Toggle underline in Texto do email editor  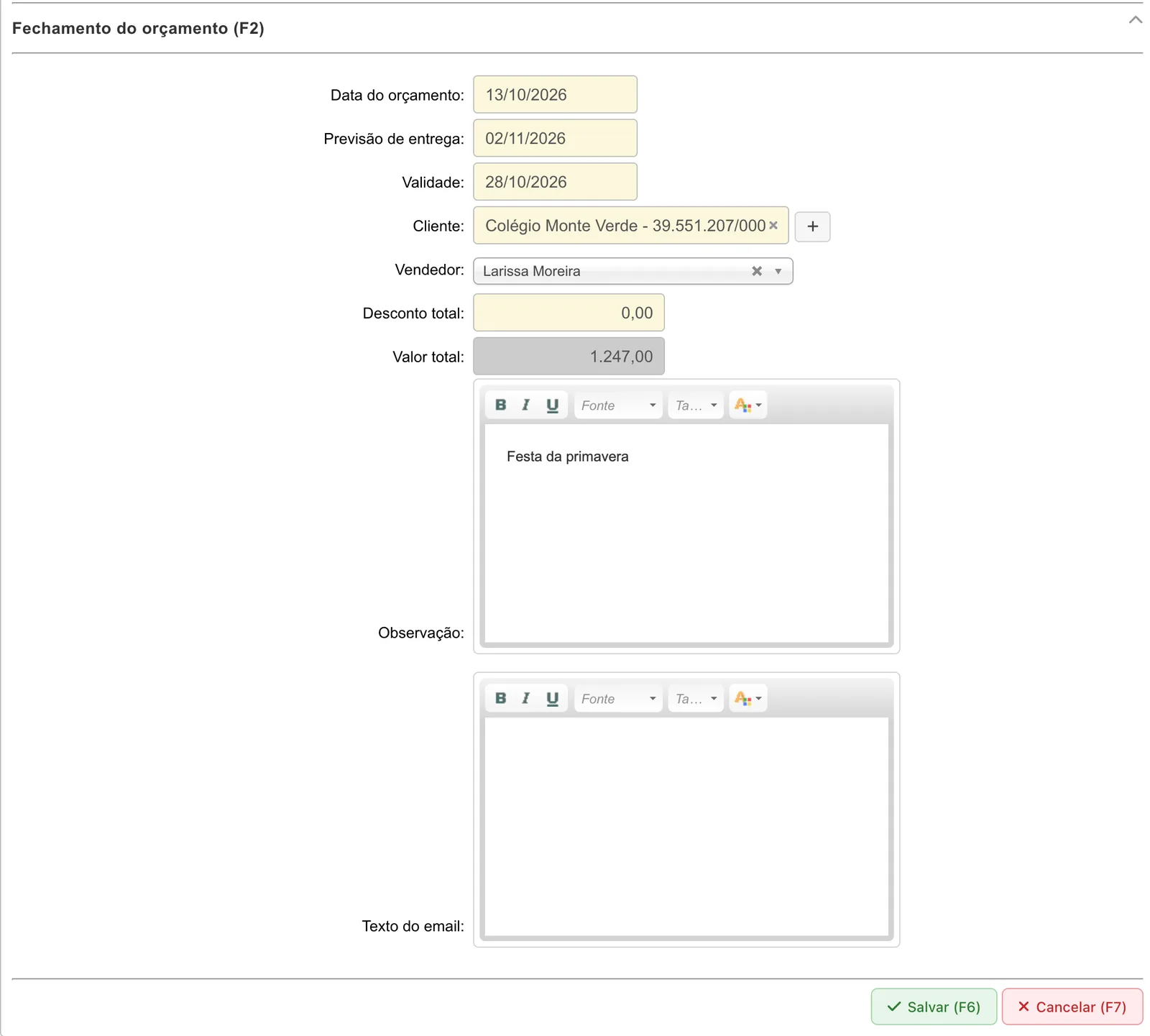[x=552, y=698]
